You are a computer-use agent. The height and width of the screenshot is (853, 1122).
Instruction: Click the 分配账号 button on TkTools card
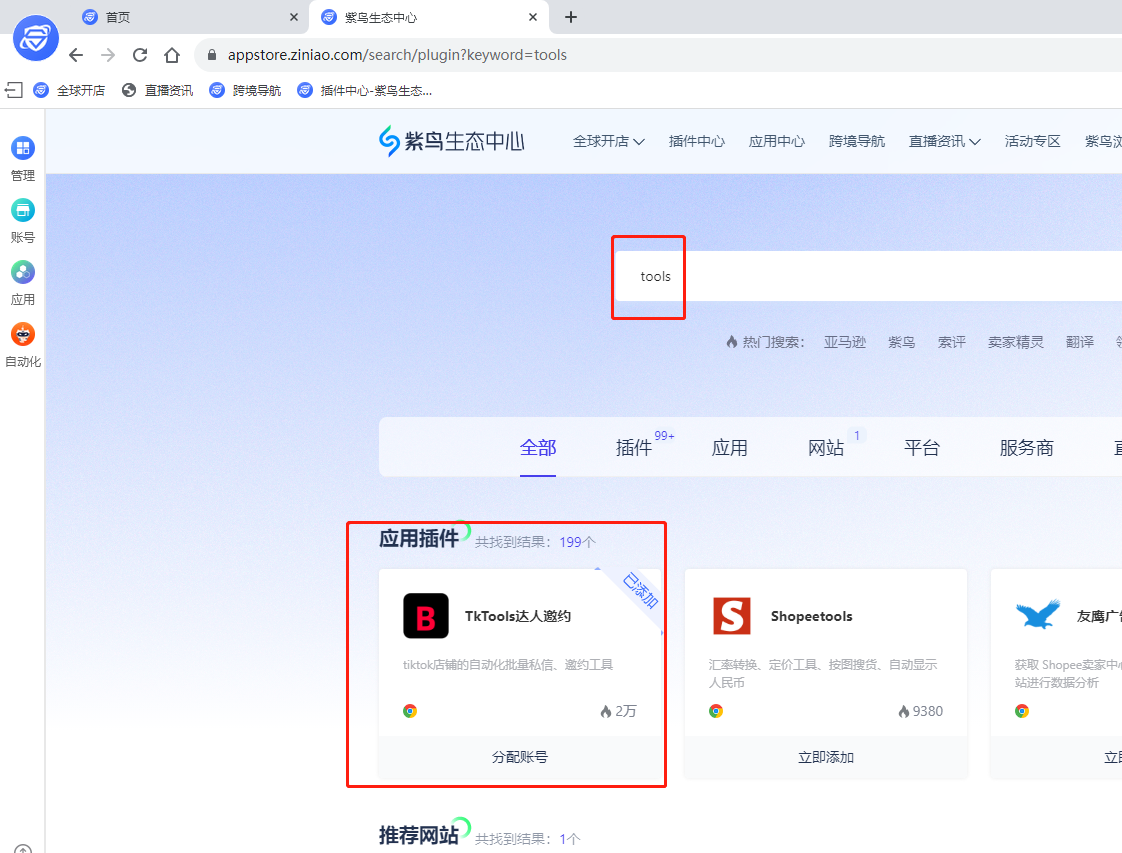click(519, 757)
